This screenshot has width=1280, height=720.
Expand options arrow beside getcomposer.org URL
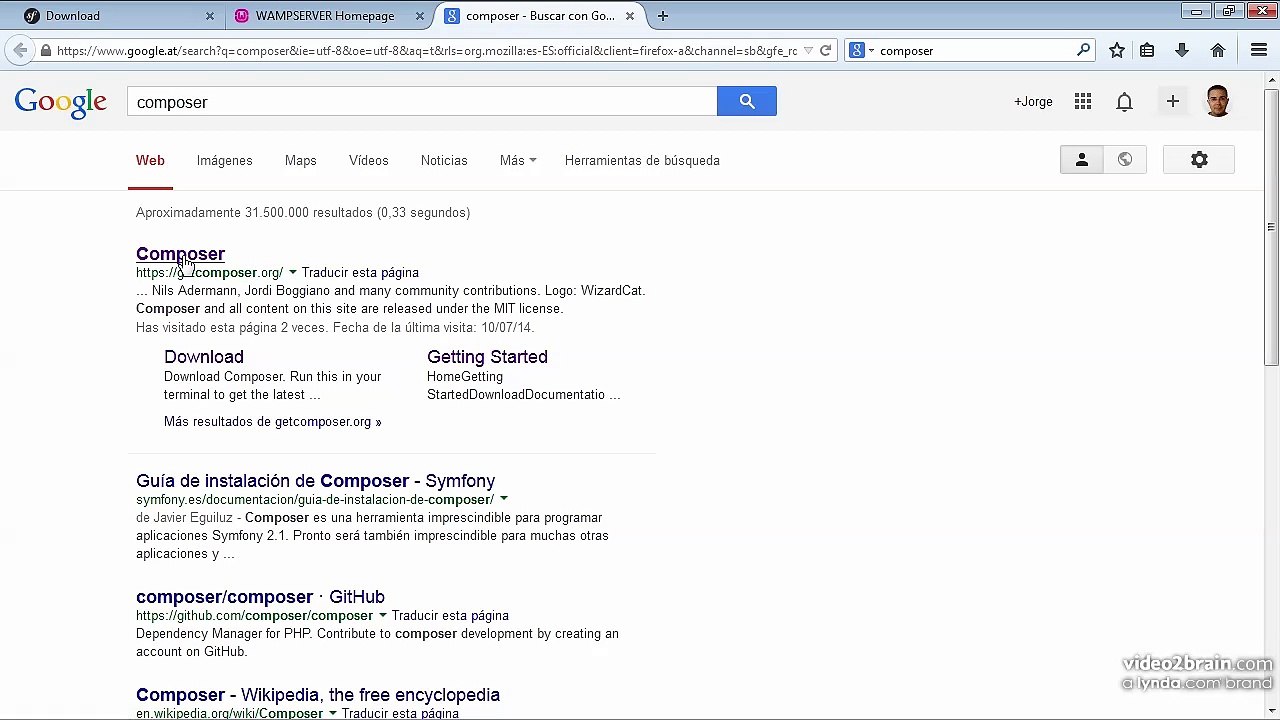pos(292,273)
